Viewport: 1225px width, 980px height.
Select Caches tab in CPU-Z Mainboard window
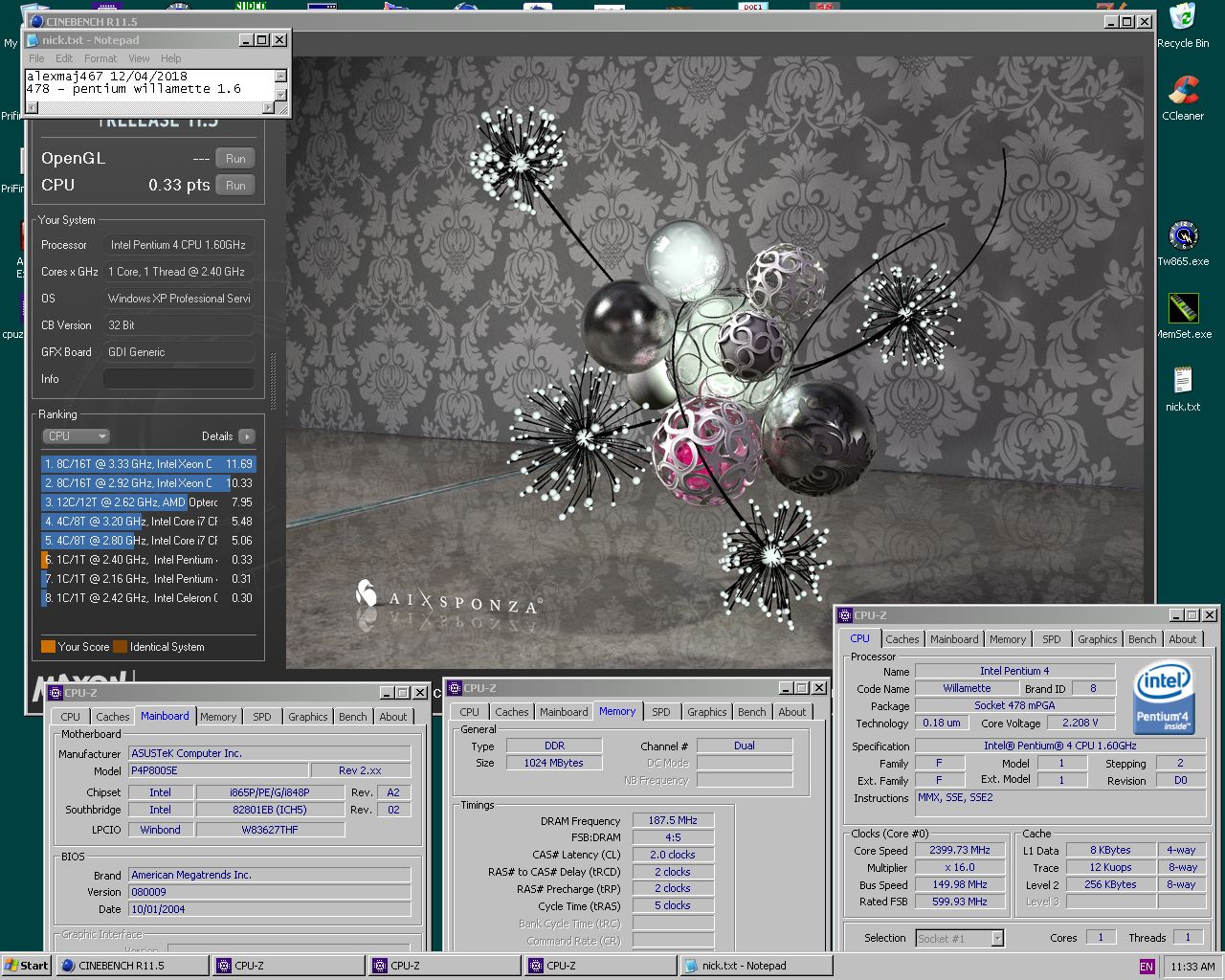click(x=112, y=717)
